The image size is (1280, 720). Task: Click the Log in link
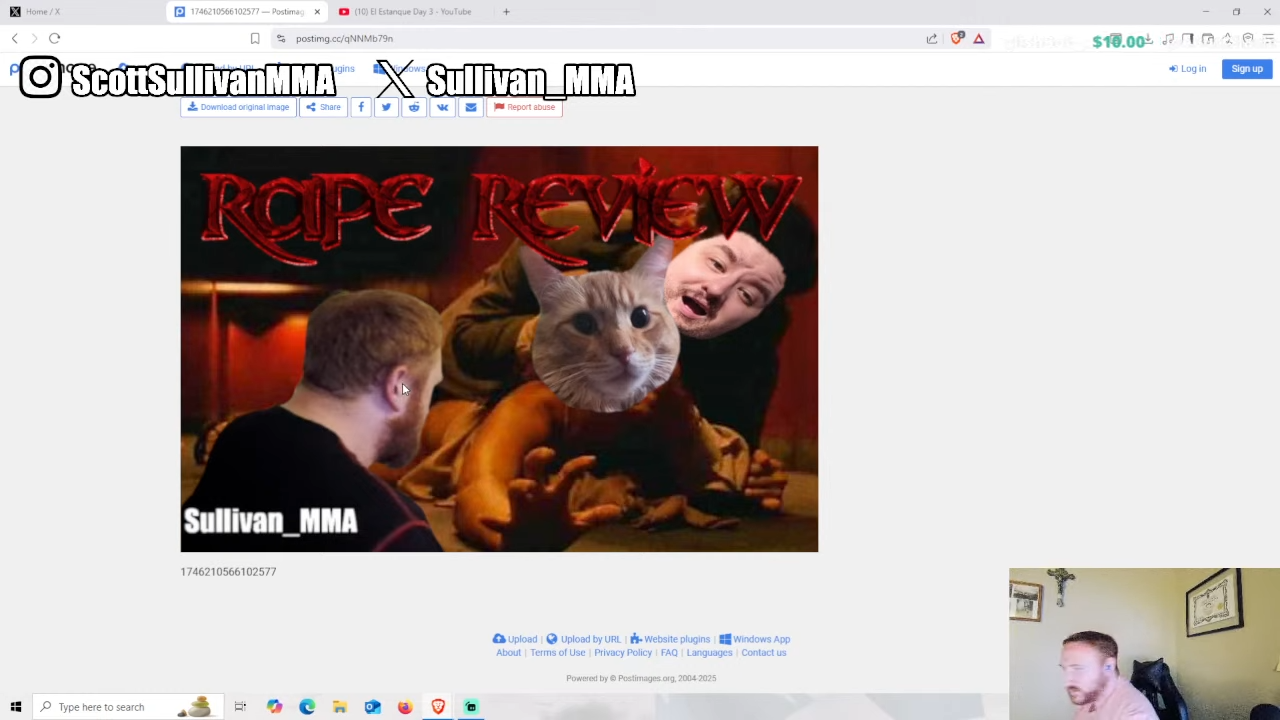click(x=1188, y=69)
